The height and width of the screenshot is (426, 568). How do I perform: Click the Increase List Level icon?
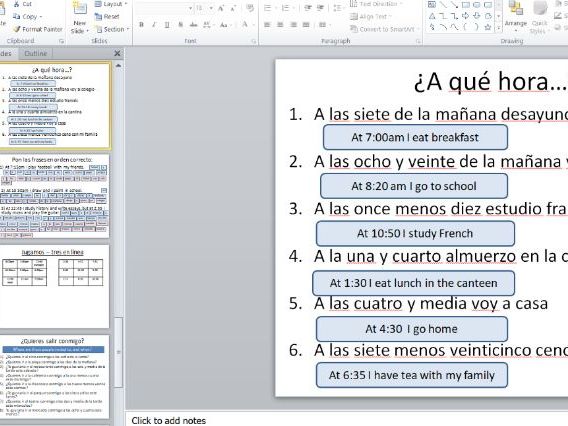[320, 8]
